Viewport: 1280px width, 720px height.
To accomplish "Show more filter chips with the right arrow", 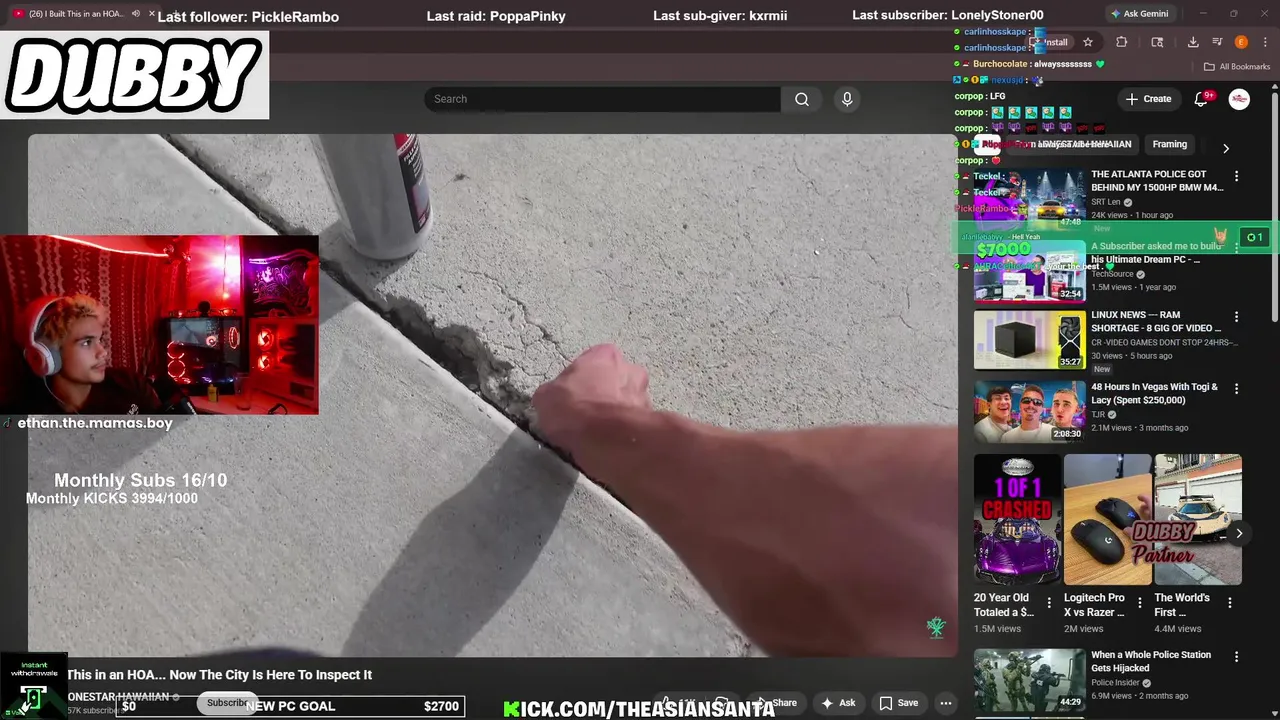I will click(x=1226, y=148).
